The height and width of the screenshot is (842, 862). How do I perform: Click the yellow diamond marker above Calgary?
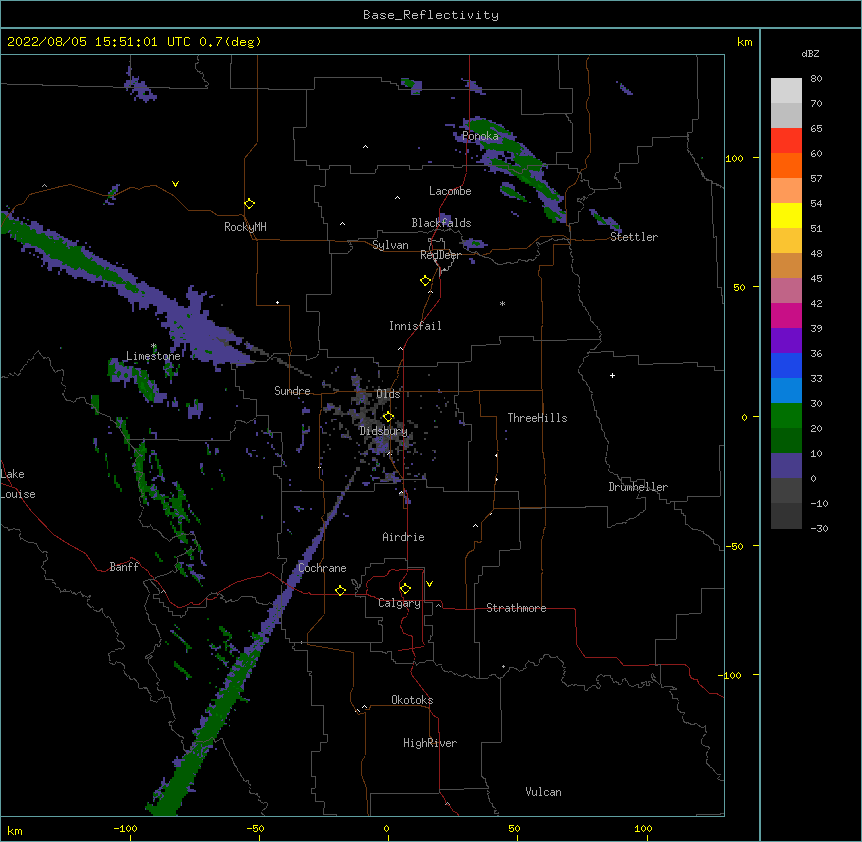(405, 589)
